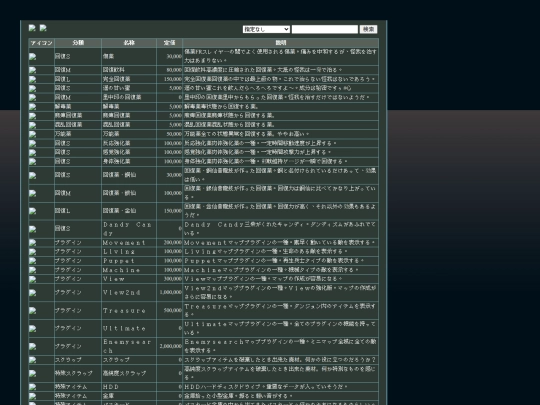The width and height of the screenshot is (540, 405).
Task: Click the icon in the Machine row
Action: [32, 270]
